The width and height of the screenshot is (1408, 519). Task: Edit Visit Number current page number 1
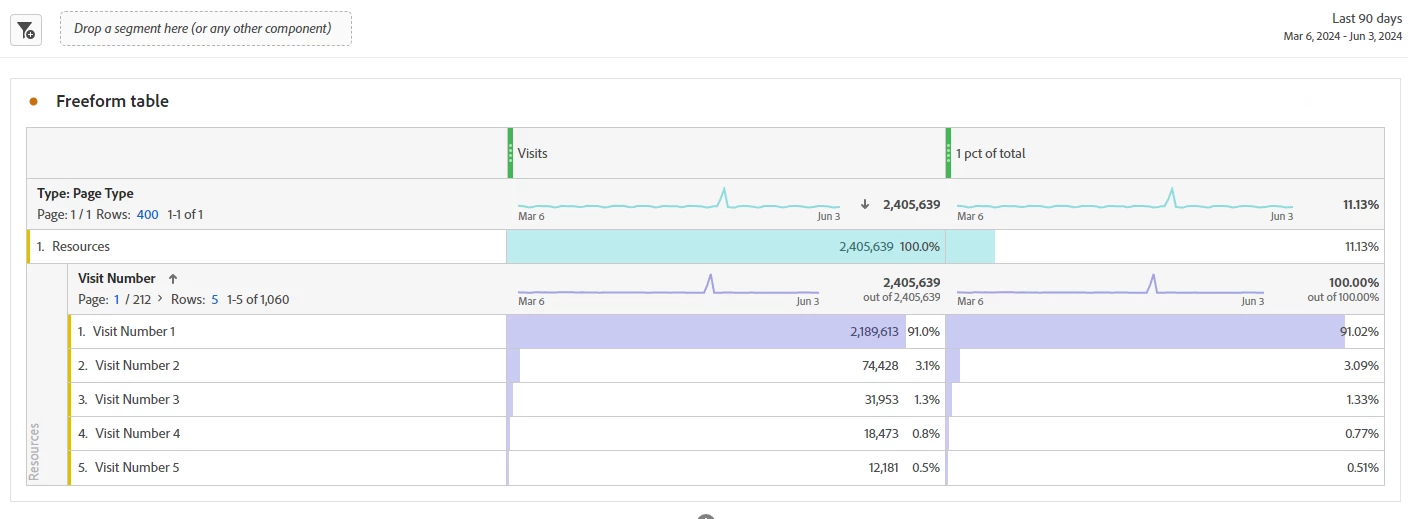[116, 299]
